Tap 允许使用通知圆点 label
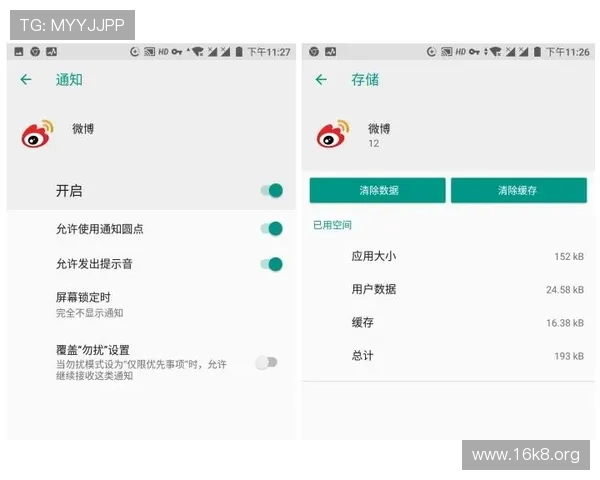 tap(99, 229)
